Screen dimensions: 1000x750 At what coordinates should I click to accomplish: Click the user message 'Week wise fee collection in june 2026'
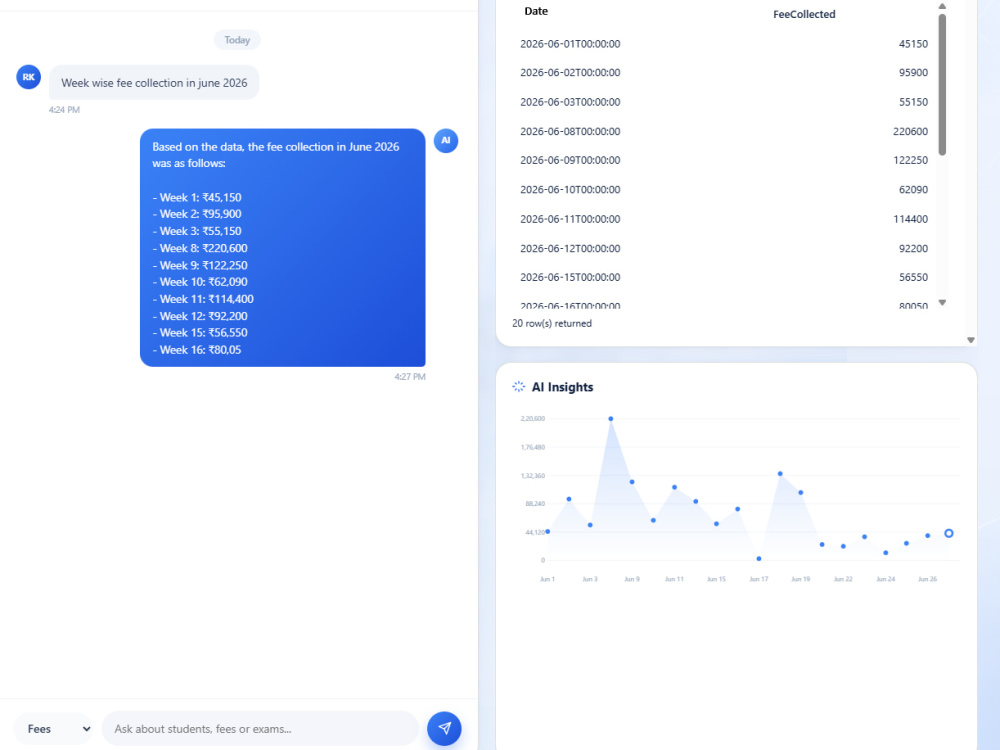(154, 83)
